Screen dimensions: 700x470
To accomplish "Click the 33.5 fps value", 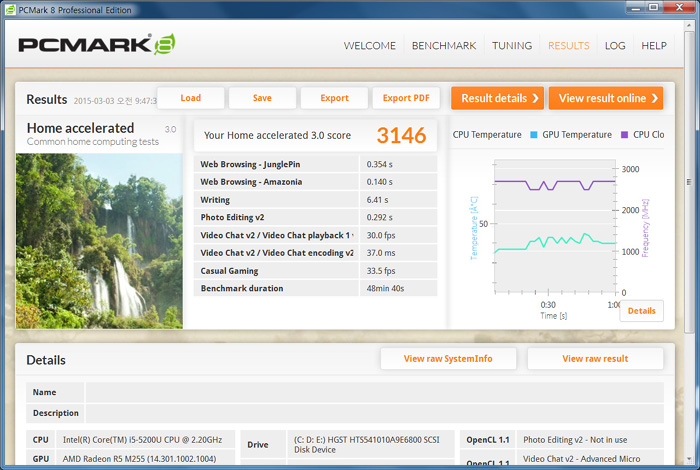I will 381,270.
